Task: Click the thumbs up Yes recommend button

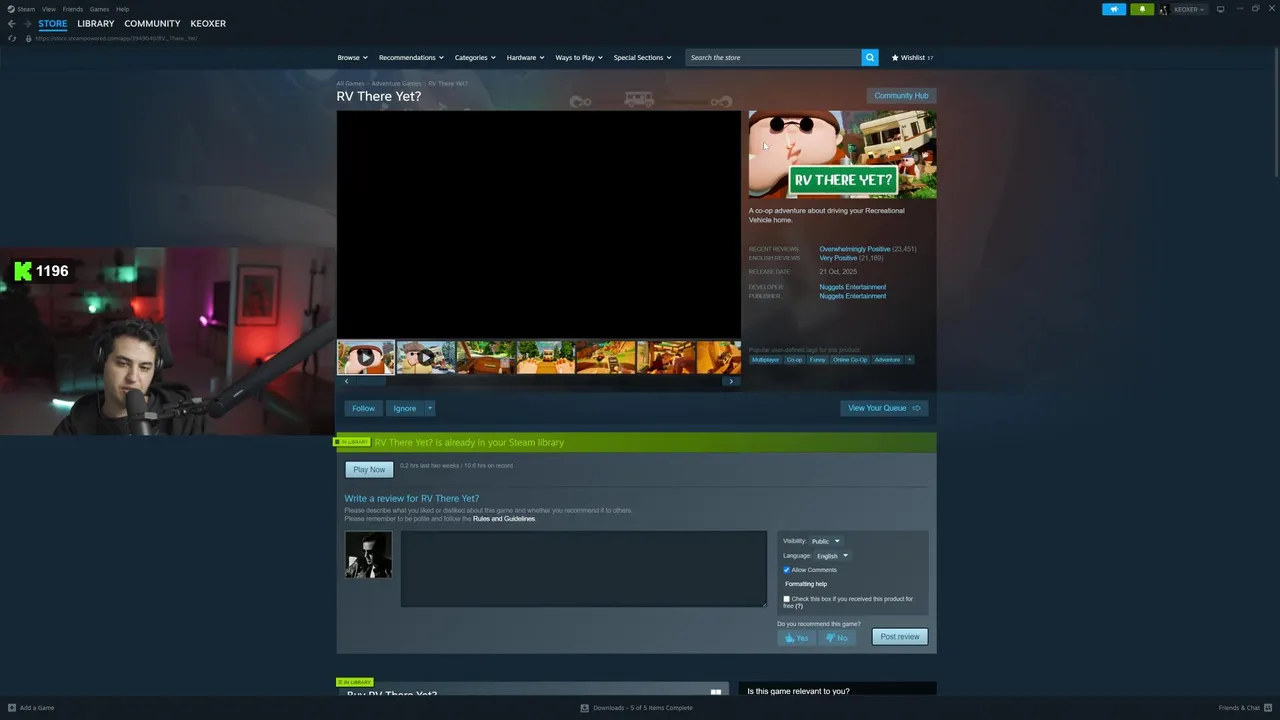Action: (797, 638)
